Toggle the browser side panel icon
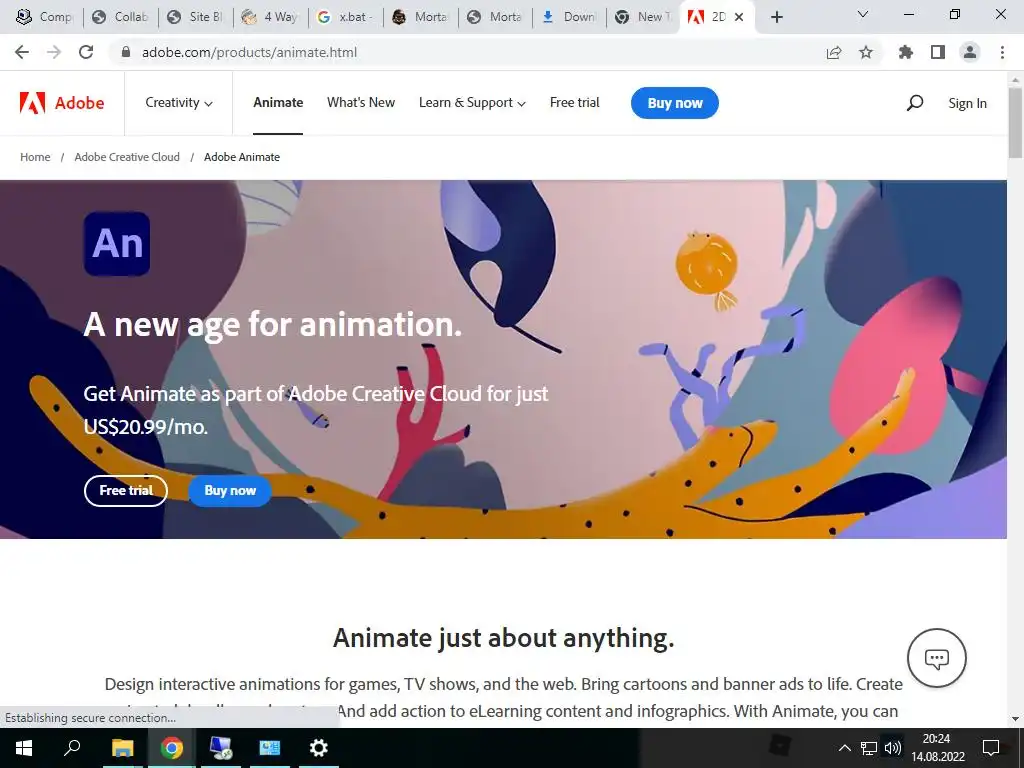 point(938,52)
